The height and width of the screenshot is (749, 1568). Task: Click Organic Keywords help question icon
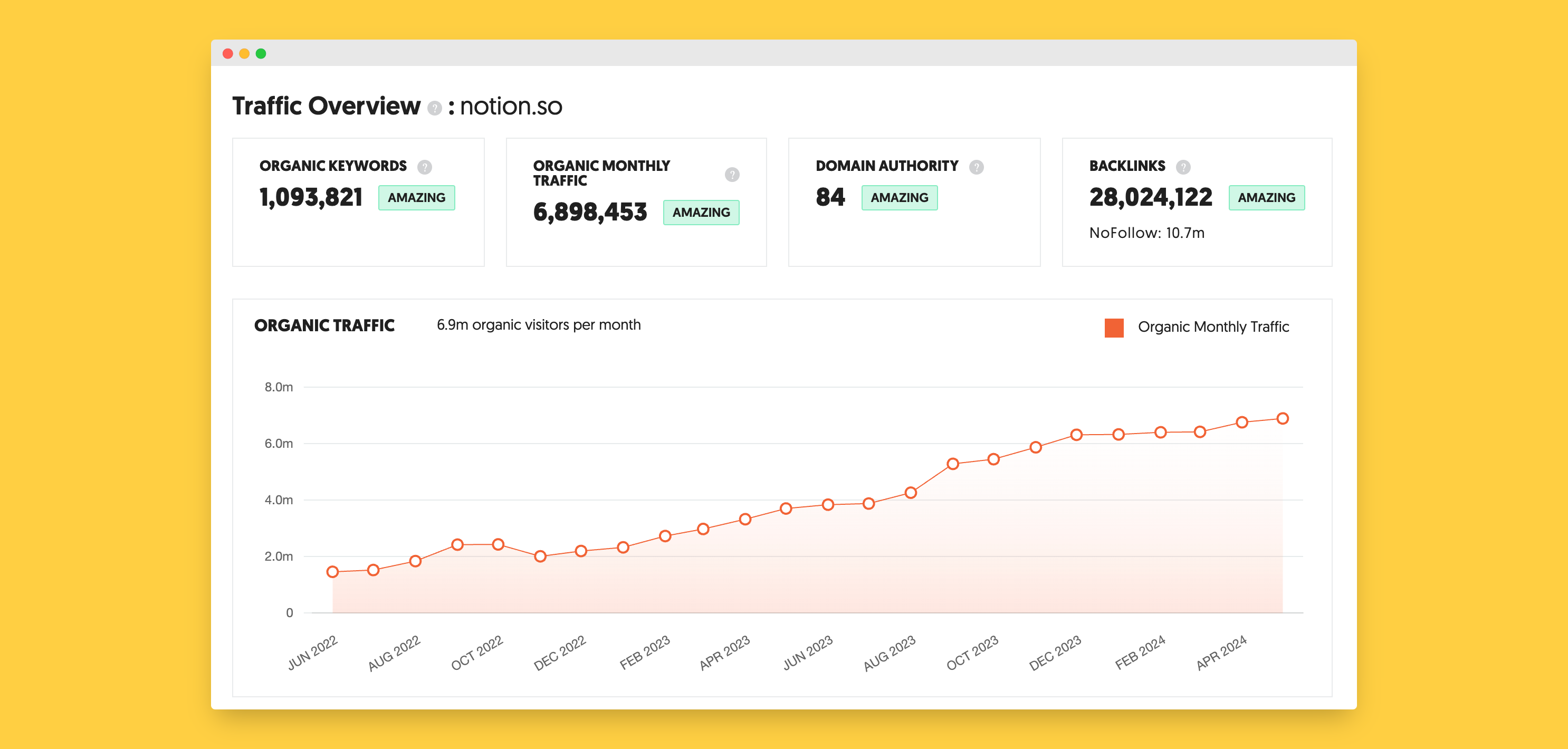424,167
